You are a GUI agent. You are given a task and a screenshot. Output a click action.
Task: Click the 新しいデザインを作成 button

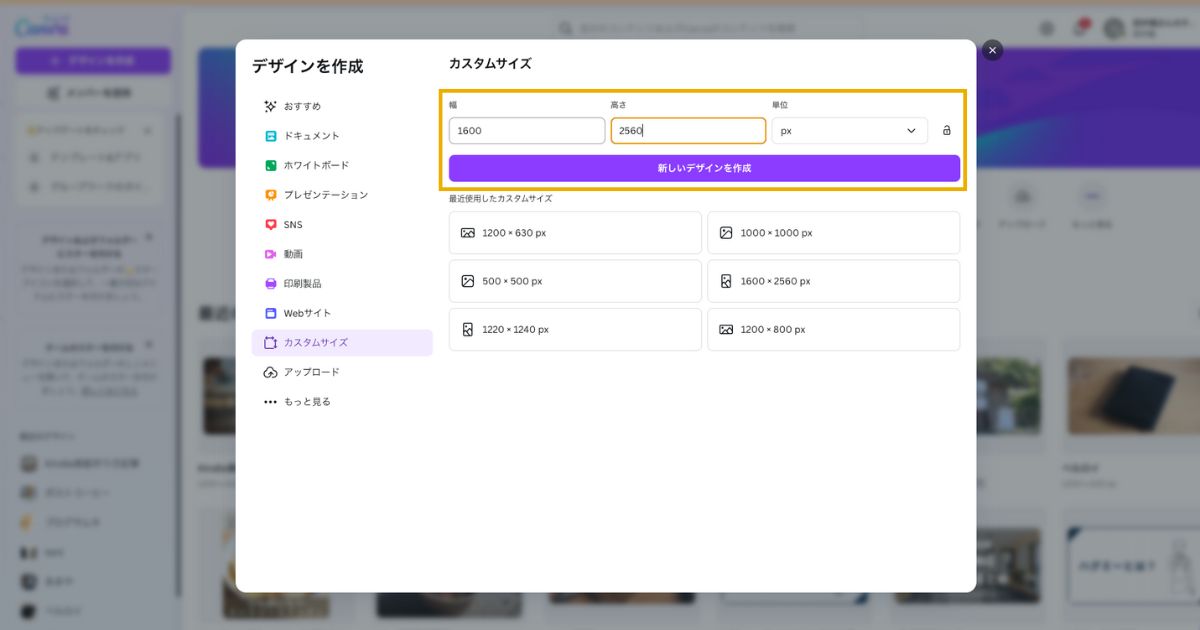pyautogui.click(x=706, y=168)
